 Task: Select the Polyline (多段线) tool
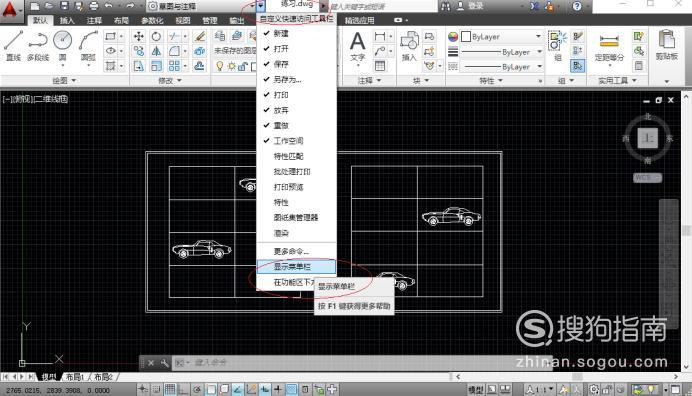[38, 45]
